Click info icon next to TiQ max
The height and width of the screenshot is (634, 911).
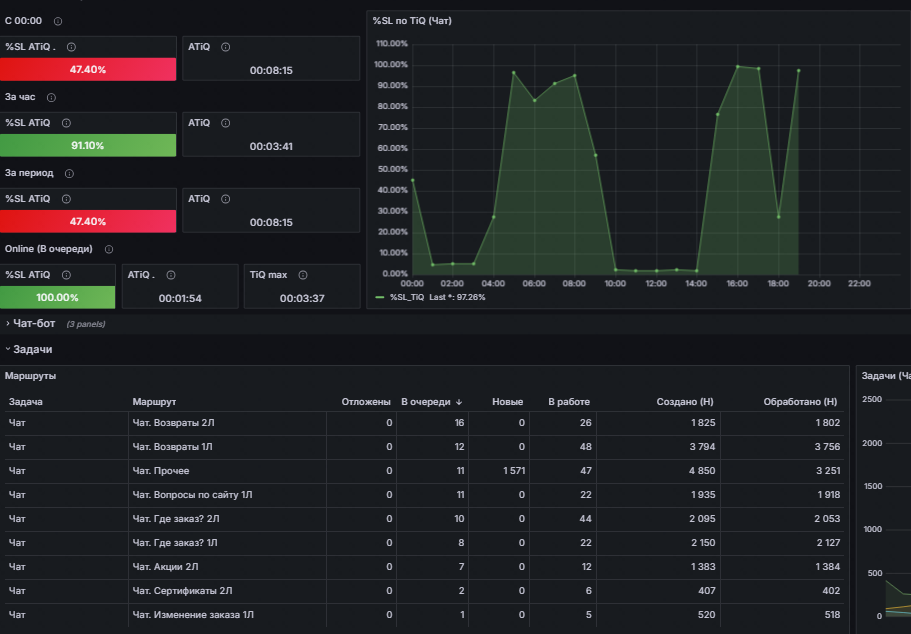303,275
